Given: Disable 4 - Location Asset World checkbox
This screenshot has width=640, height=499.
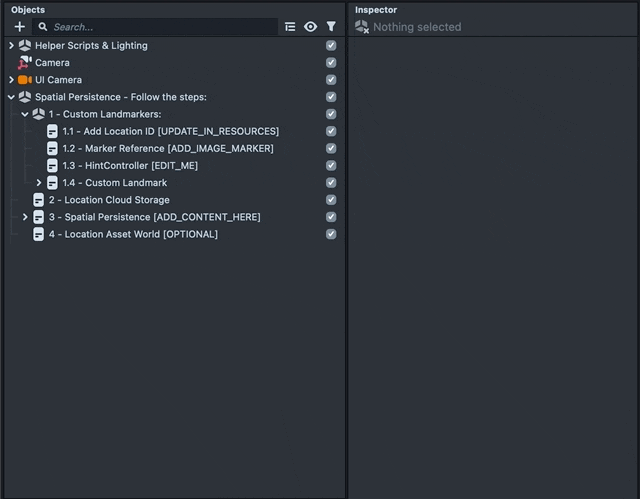Looking at the screenshot, I should (331, 234).
